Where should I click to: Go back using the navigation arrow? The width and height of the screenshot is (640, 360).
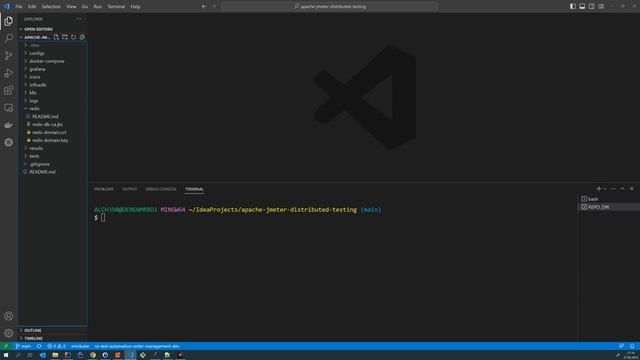[204, 6]
